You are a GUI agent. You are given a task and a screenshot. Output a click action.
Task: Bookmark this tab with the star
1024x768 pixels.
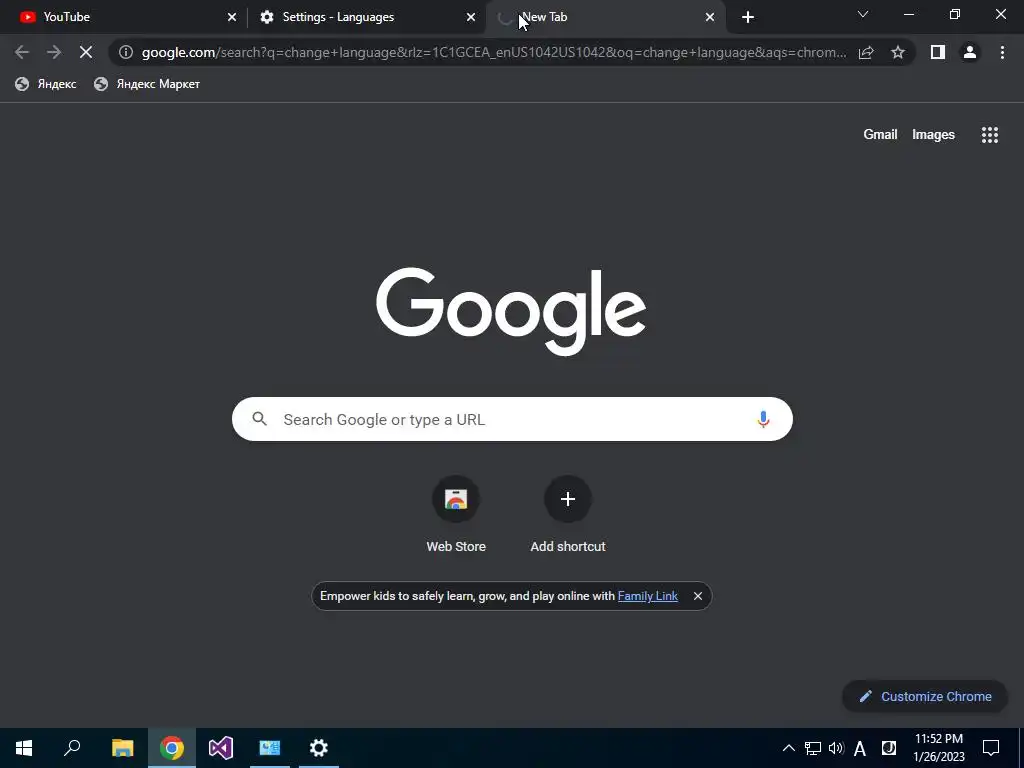click(x=898, y=52)
